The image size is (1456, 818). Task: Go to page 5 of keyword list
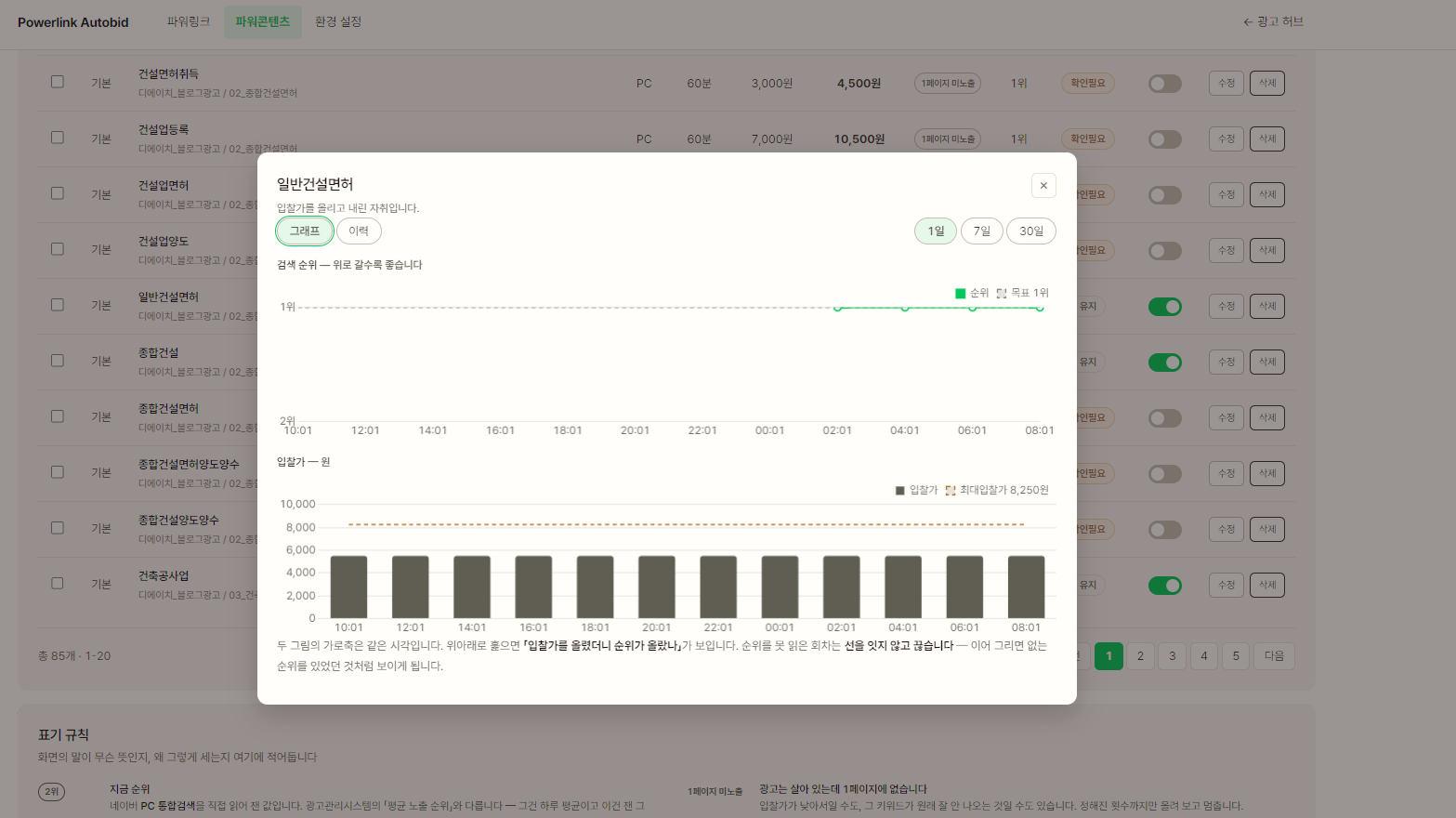coord(1236,655)
